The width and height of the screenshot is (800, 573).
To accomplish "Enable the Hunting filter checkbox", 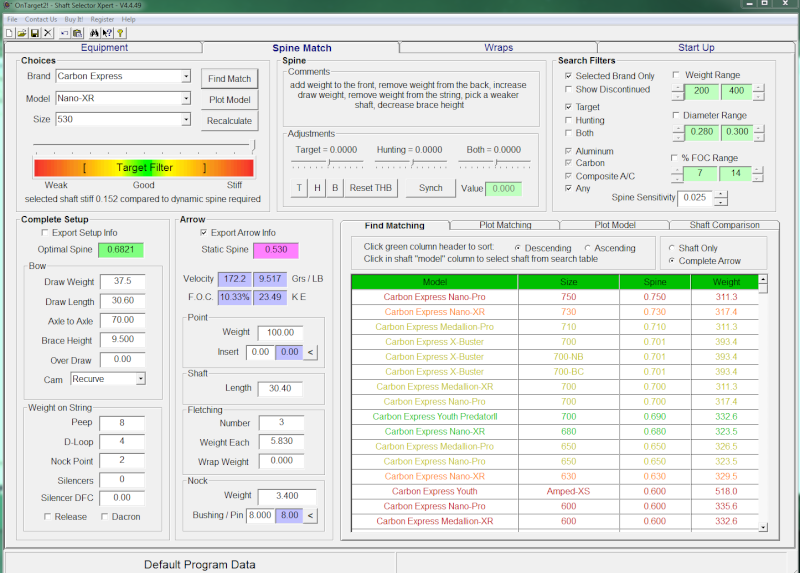I will 568,120.
